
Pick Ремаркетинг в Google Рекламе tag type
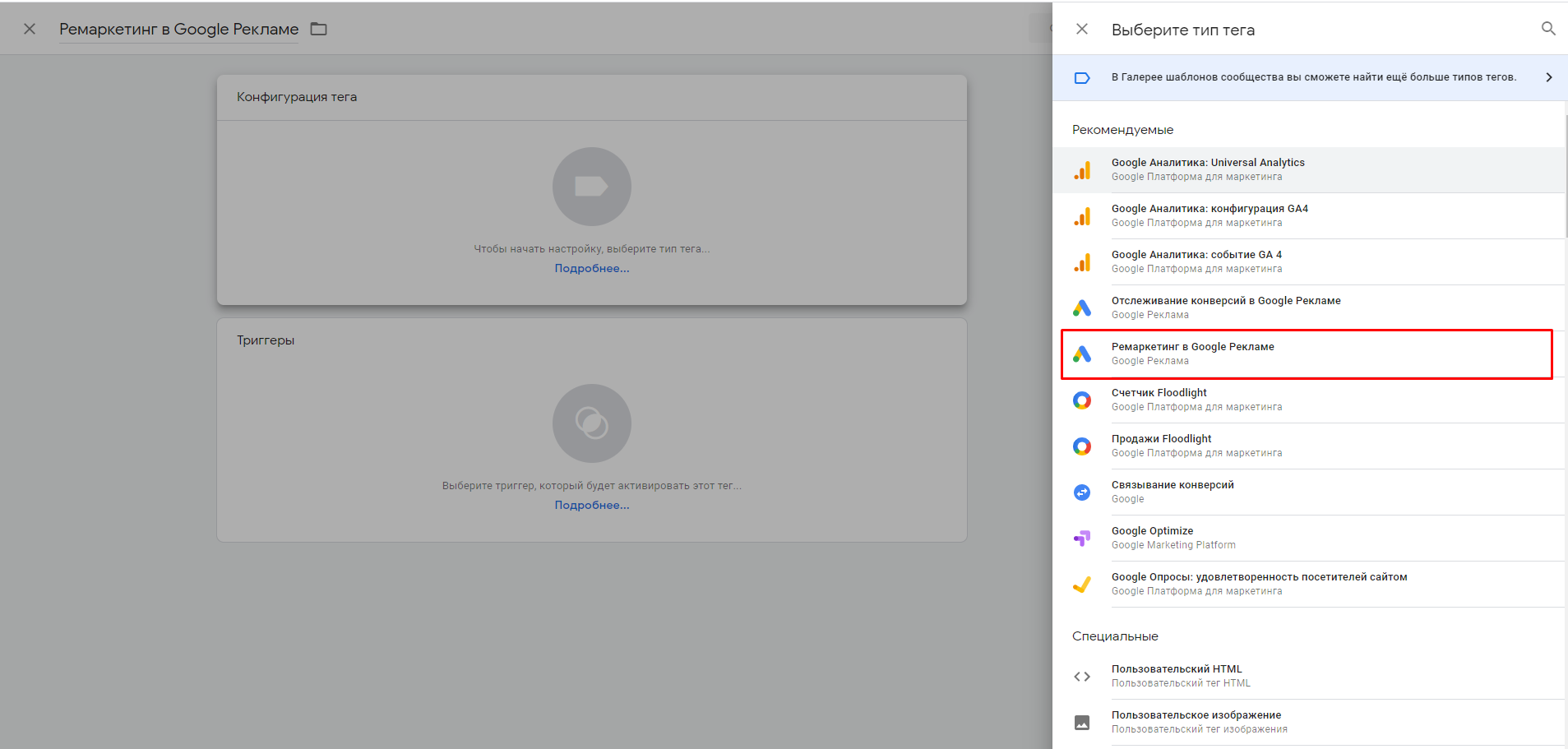pyautogui.click(x=1192, y=354)
